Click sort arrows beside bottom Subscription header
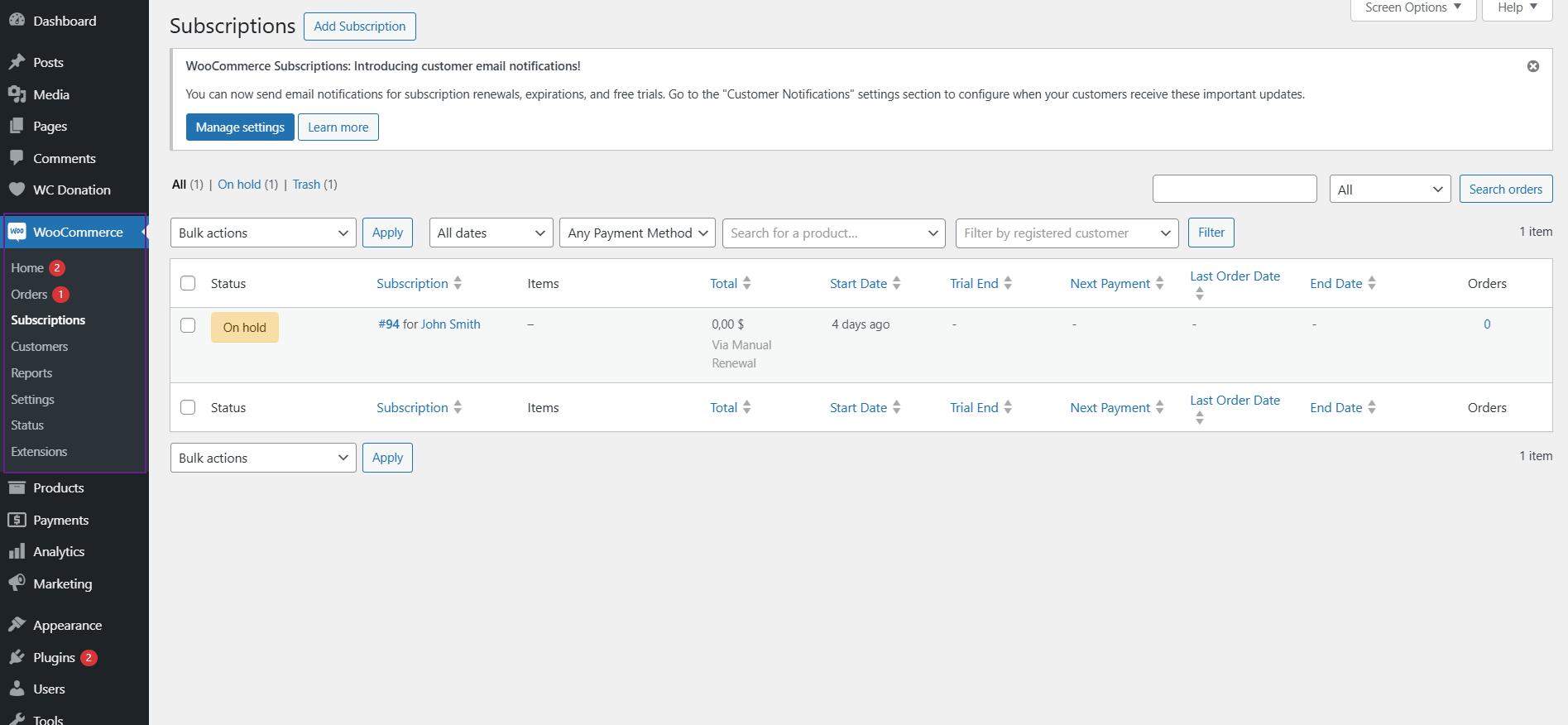 coord(458,407)
